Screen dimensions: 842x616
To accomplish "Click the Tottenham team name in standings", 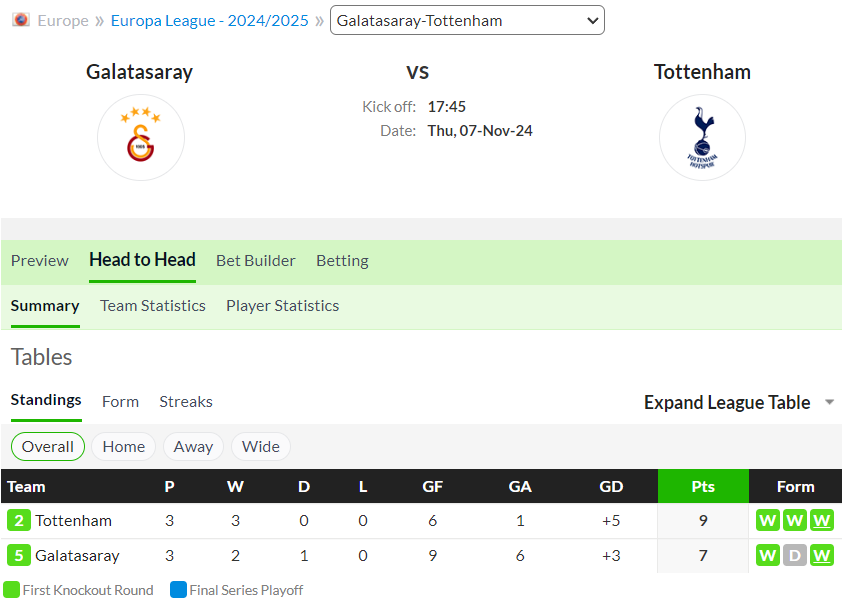I will 74,520.
